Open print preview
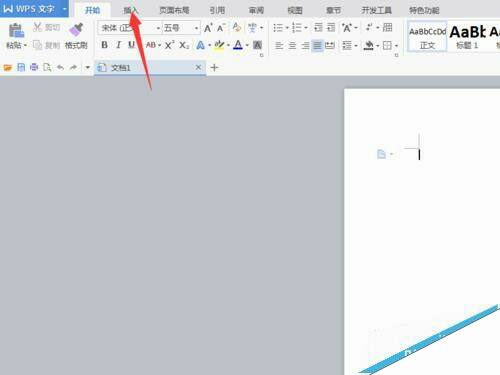Viewport: 500px width, 375px height. [47, 68]
